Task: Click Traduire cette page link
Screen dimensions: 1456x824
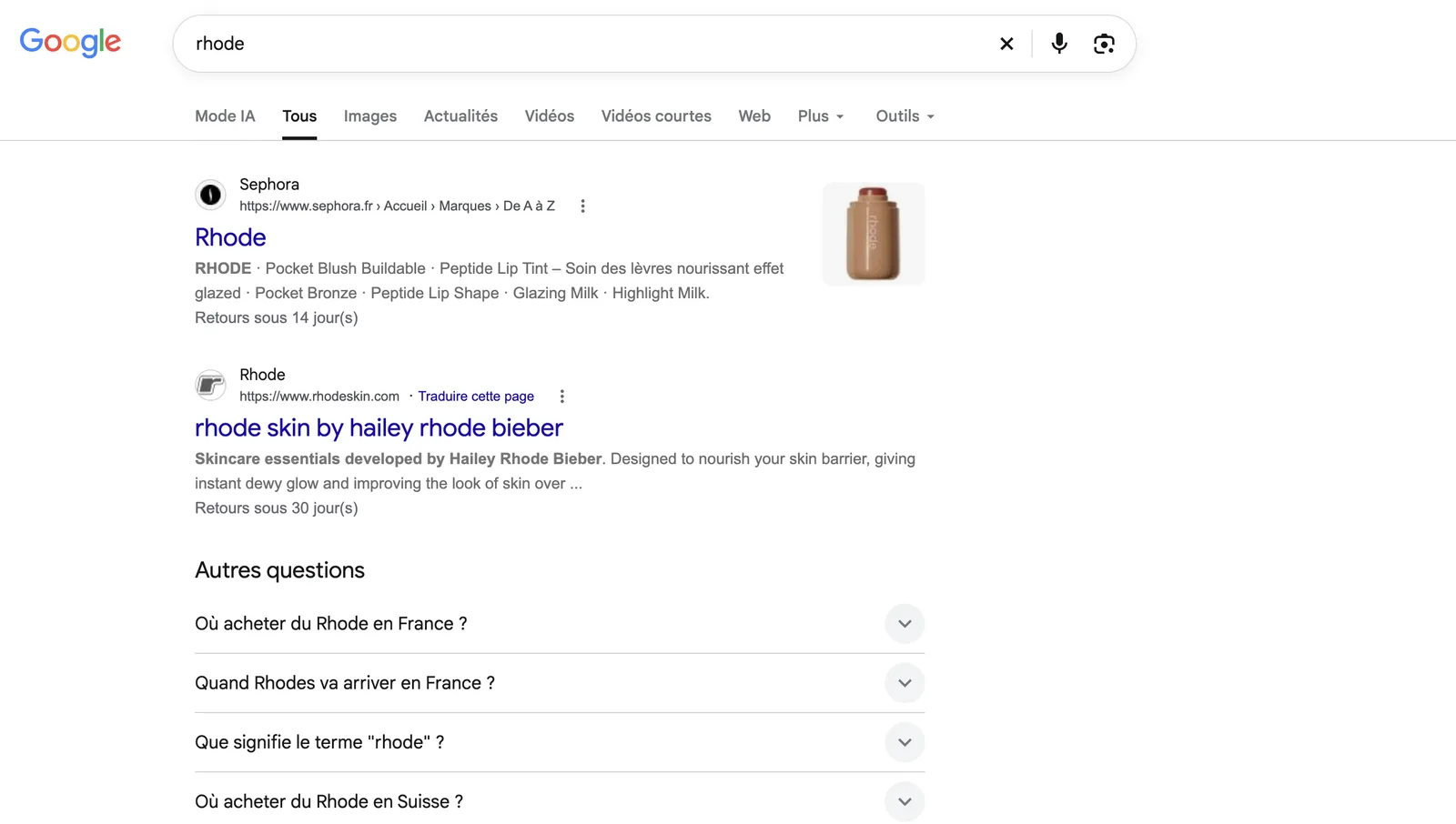Action: point(476,397)
